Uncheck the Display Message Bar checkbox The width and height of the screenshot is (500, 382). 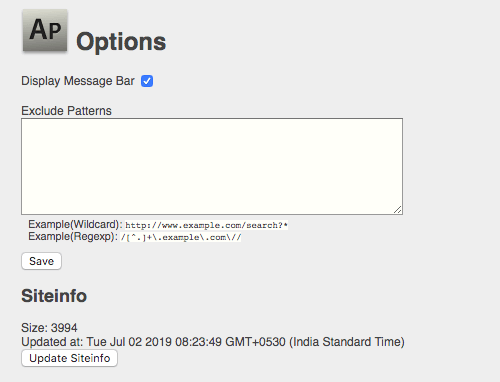pyautogui.click(x=147, y=81)
